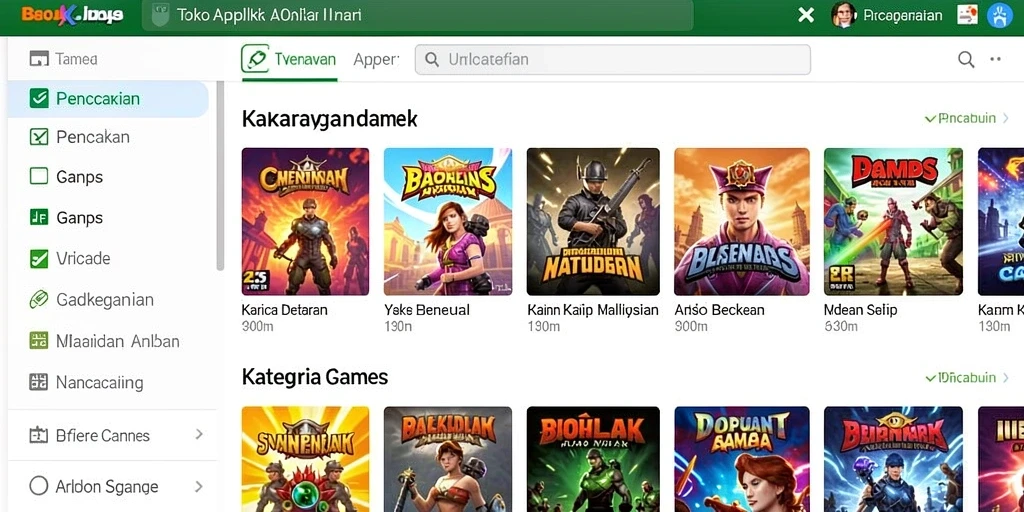
Task: Click the Tamea window icon in sidebar
Action: coord(39,59)
